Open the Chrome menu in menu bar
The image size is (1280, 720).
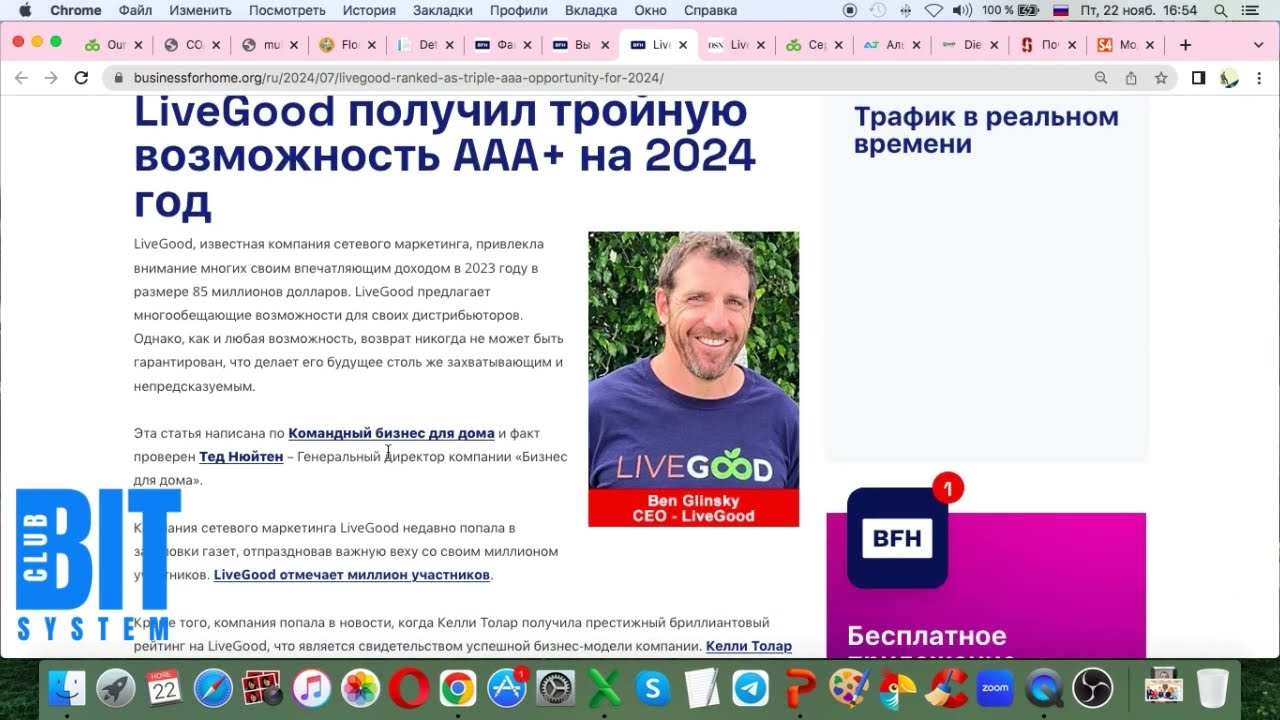(76, 10)
